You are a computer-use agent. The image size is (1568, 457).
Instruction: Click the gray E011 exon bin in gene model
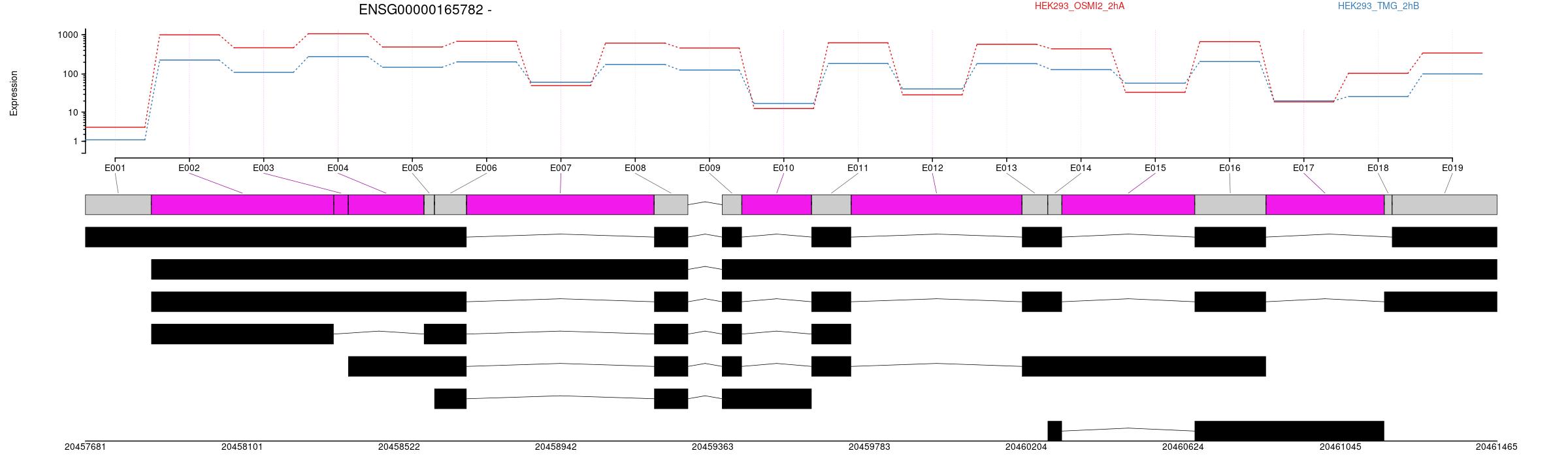[831, 204]
